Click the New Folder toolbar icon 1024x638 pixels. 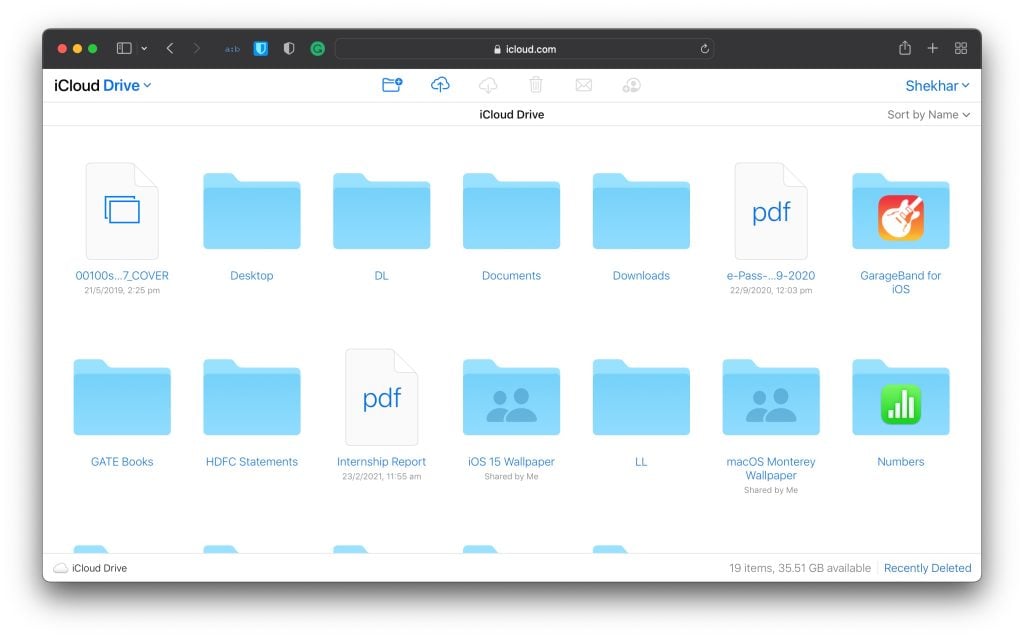coord(392,85)
